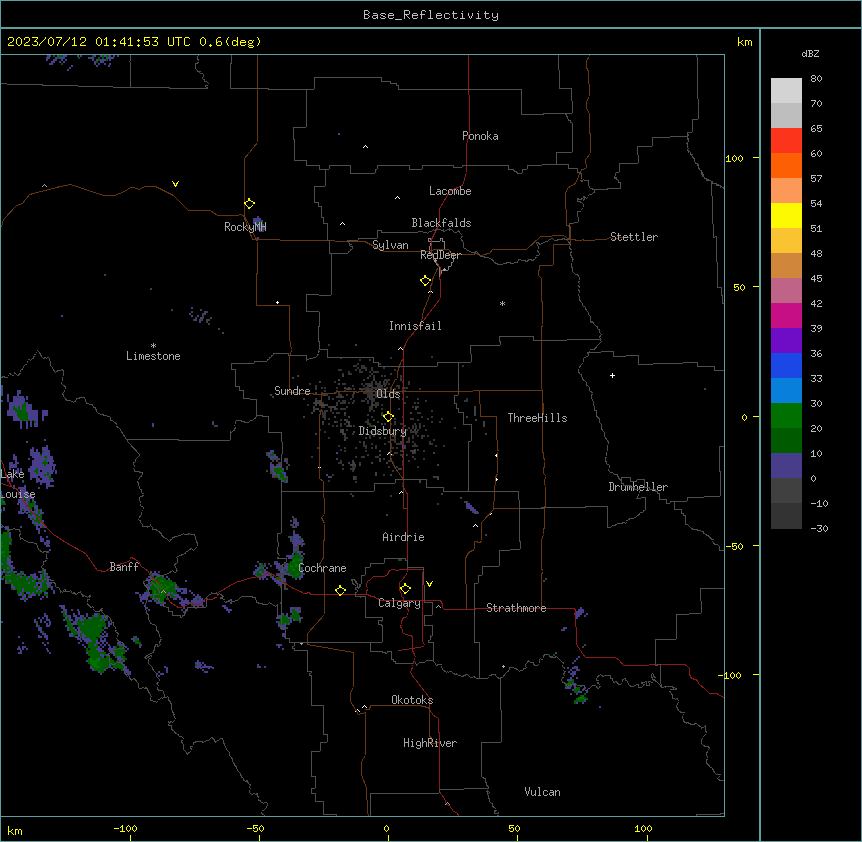Click the Lacombe city label
The width and height of the screenshot is (862, 842).
pos(450,191)
